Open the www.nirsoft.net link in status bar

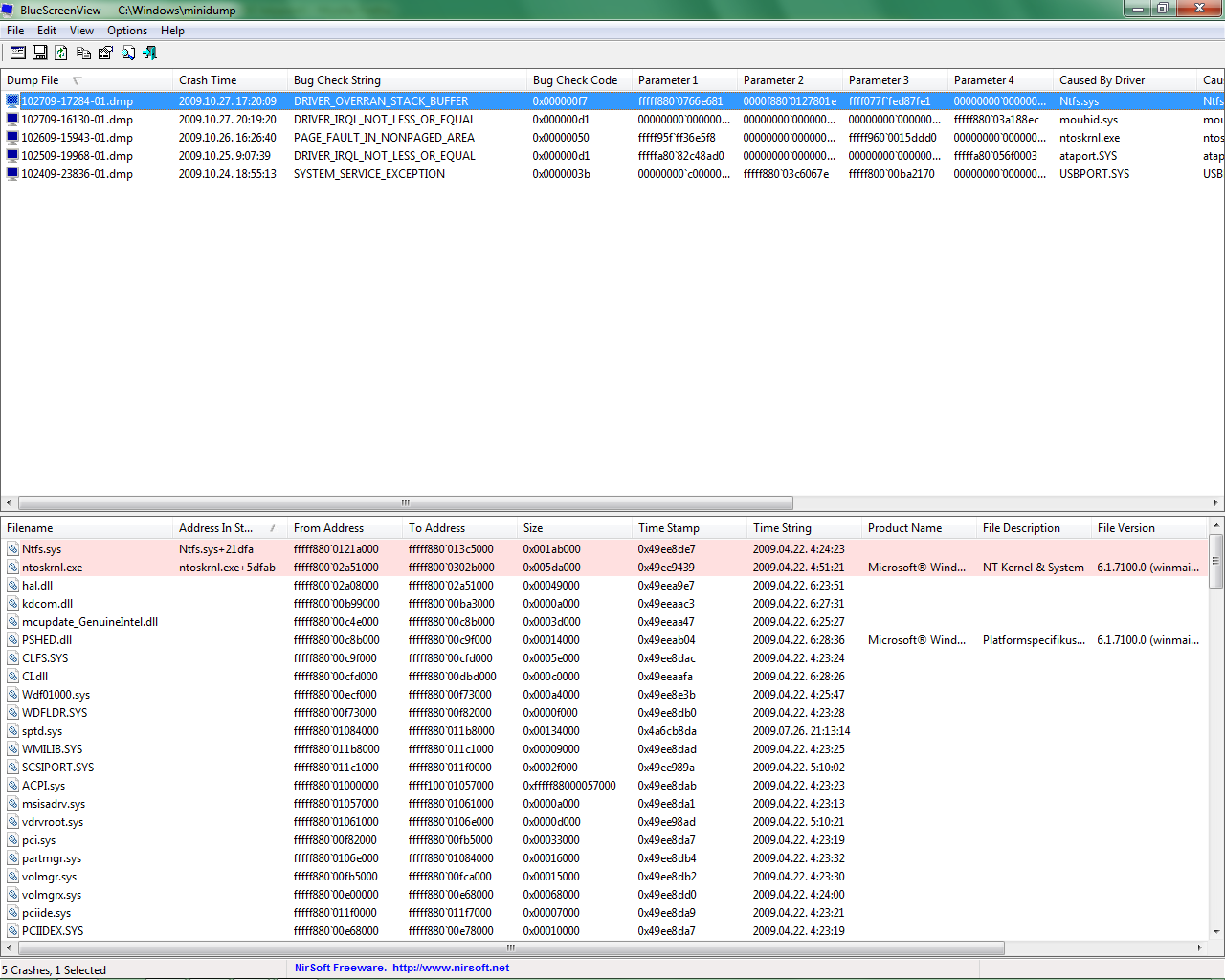(451, 968)
